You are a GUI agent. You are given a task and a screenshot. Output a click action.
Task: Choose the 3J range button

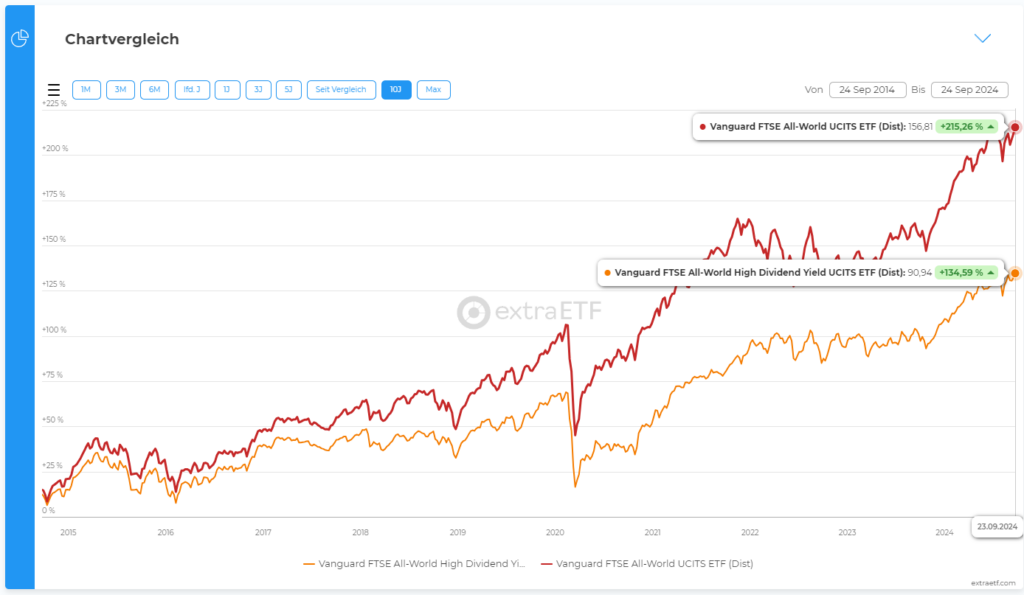[x=258, y=89]
